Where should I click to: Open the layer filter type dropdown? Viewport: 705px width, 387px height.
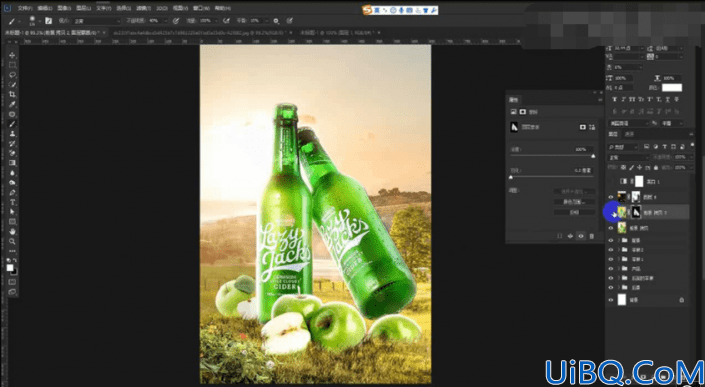(x=623, y=147)
